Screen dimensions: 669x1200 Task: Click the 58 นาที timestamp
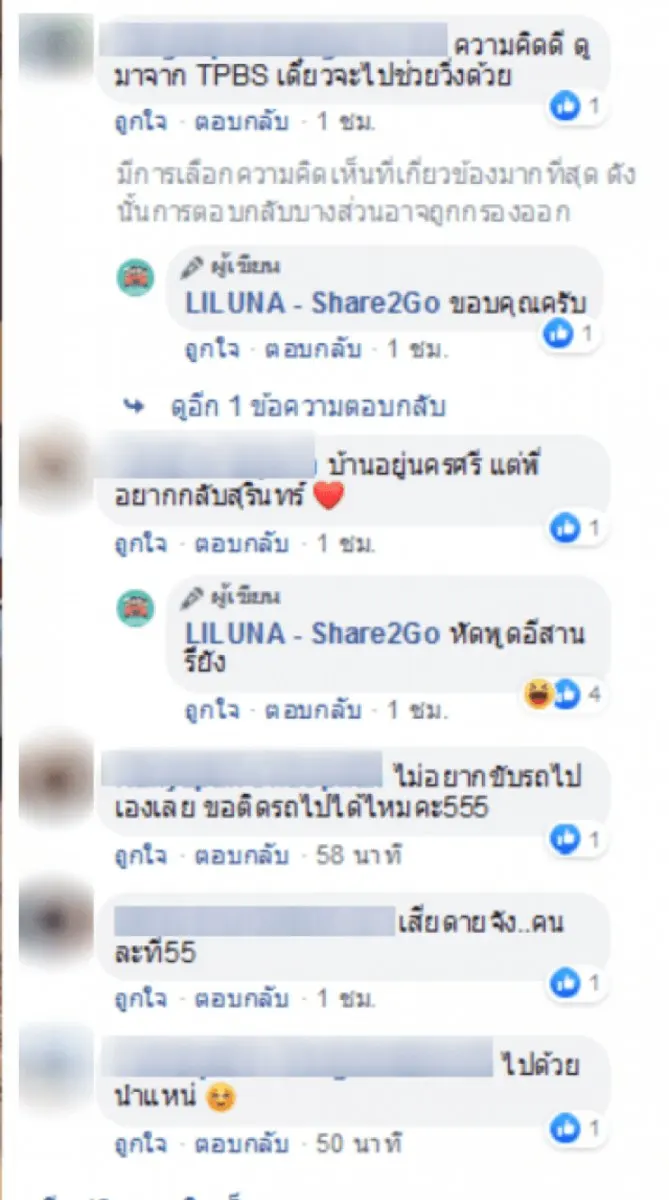tap(358, 854)
